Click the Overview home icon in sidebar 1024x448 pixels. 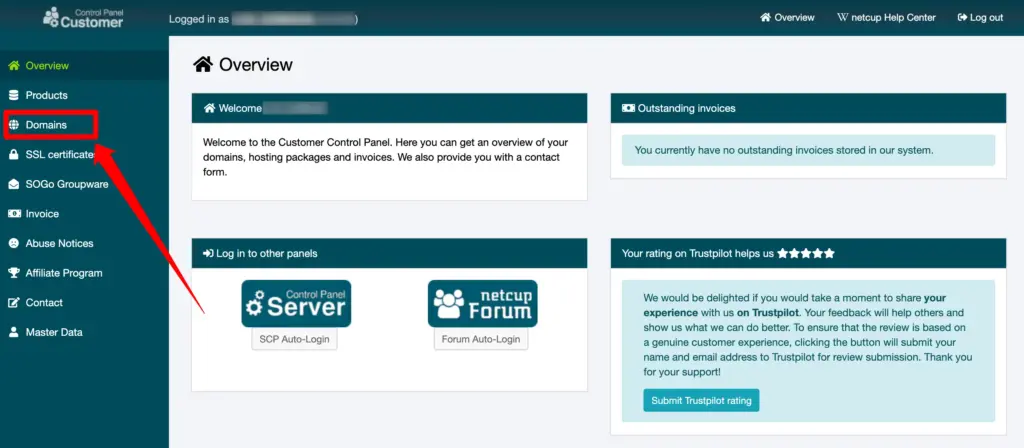click(14, 66)
